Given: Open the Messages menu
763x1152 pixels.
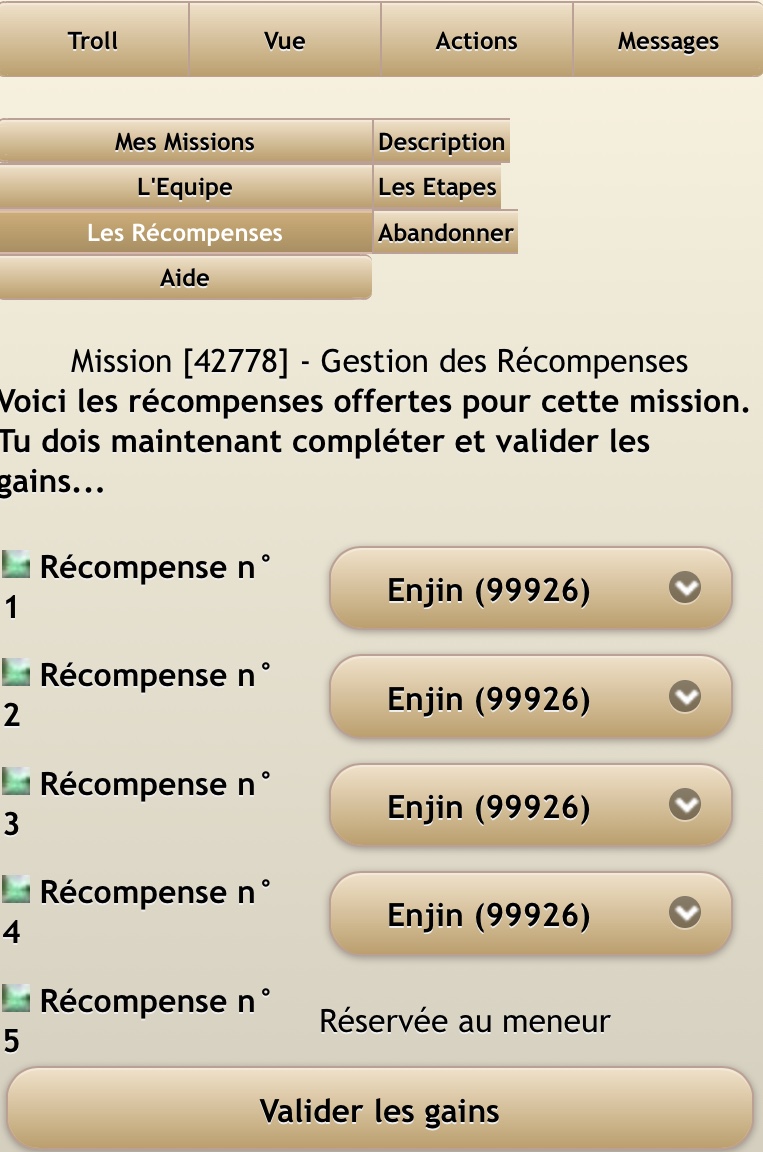Looking at the screenshot, I should (x=668, y=41).
